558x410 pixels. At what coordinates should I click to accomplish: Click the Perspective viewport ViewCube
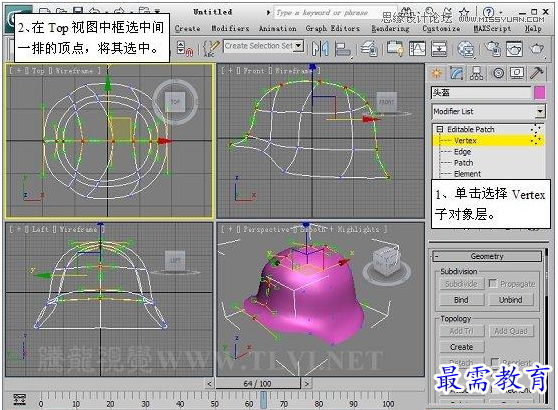pos(386,262)
